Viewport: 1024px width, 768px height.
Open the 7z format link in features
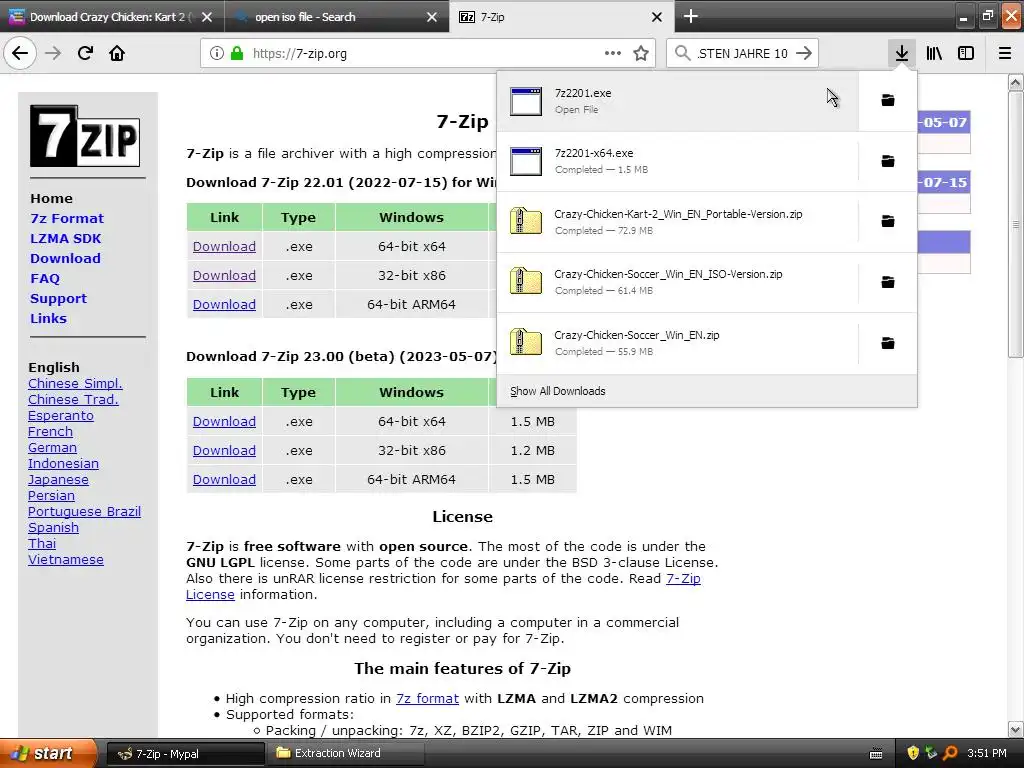click(x=427, y=698)
